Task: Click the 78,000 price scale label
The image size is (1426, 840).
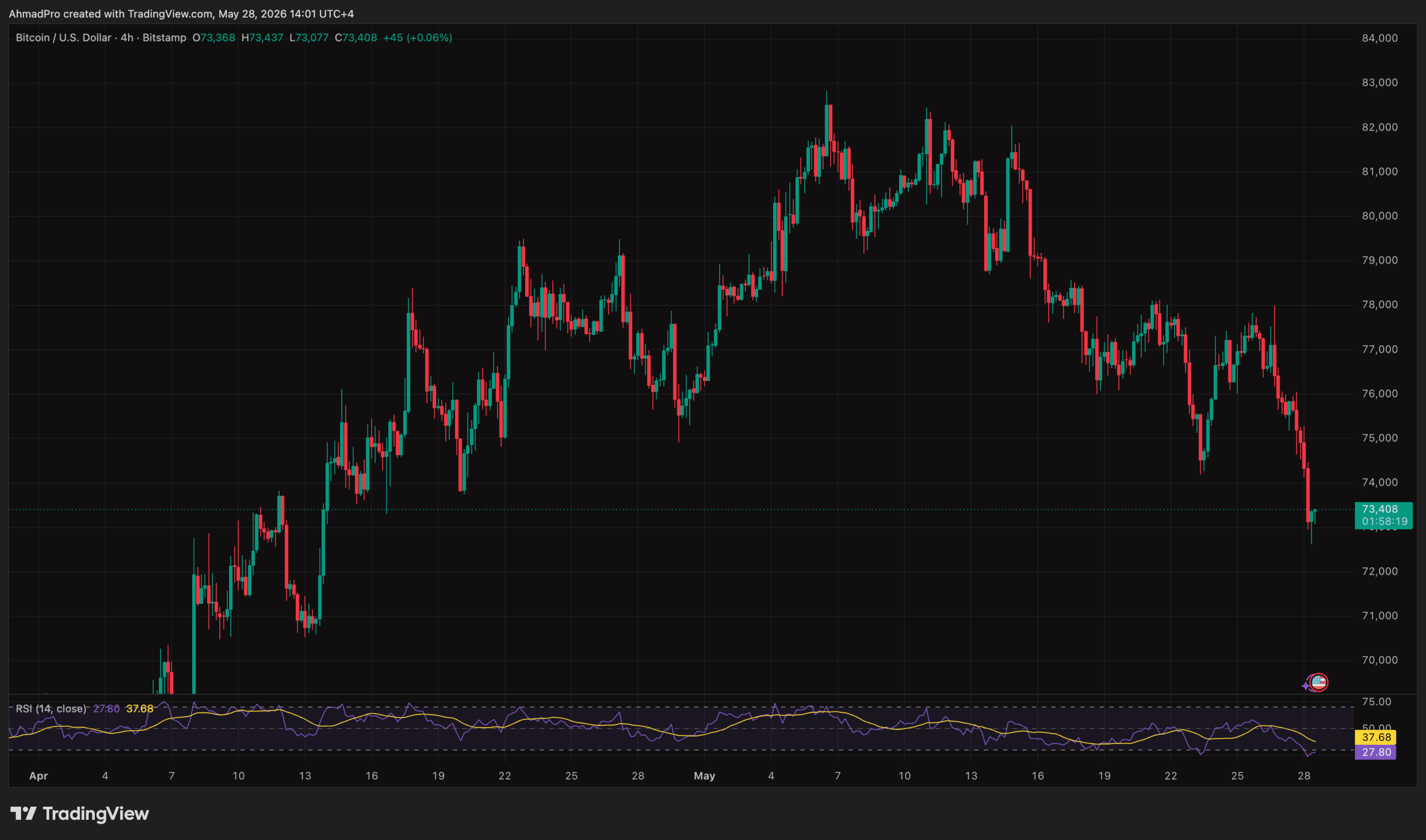Action: pos(1380,305)
